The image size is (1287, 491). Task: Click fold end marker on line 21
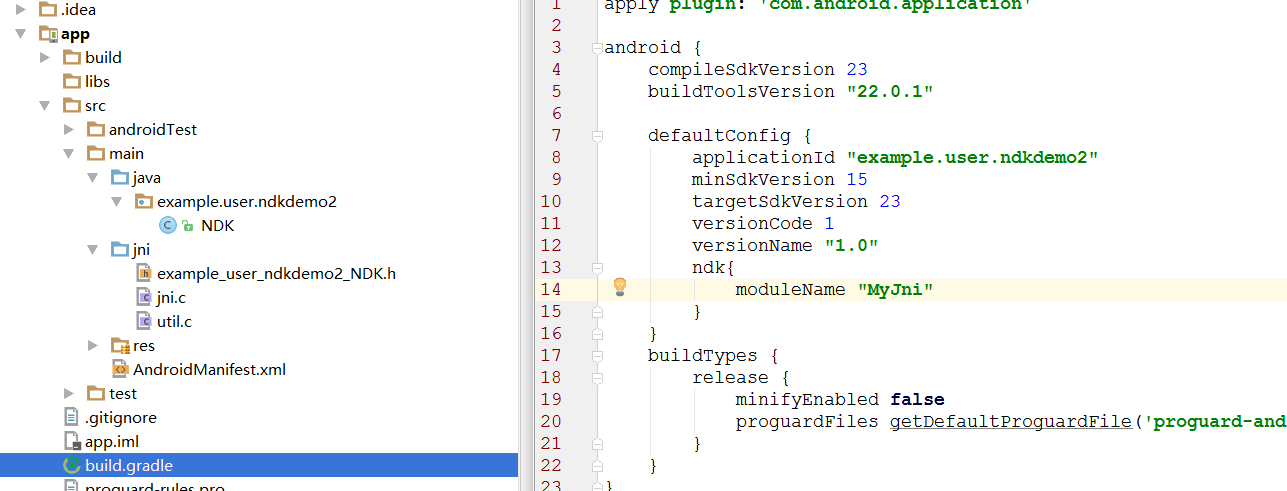coord(597,444)
